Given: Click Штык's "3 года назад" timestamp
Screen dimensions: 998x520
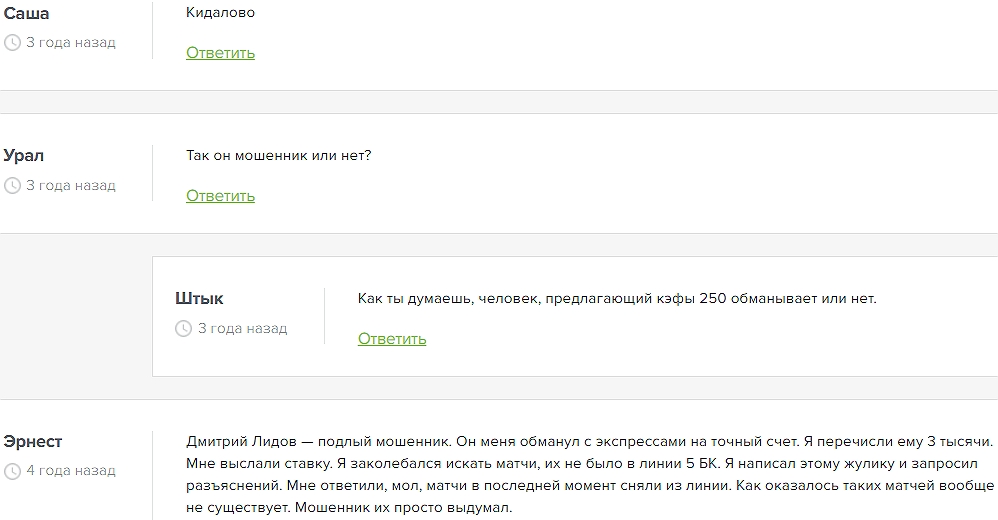Looking at the screenshot, I should point(243,329).
